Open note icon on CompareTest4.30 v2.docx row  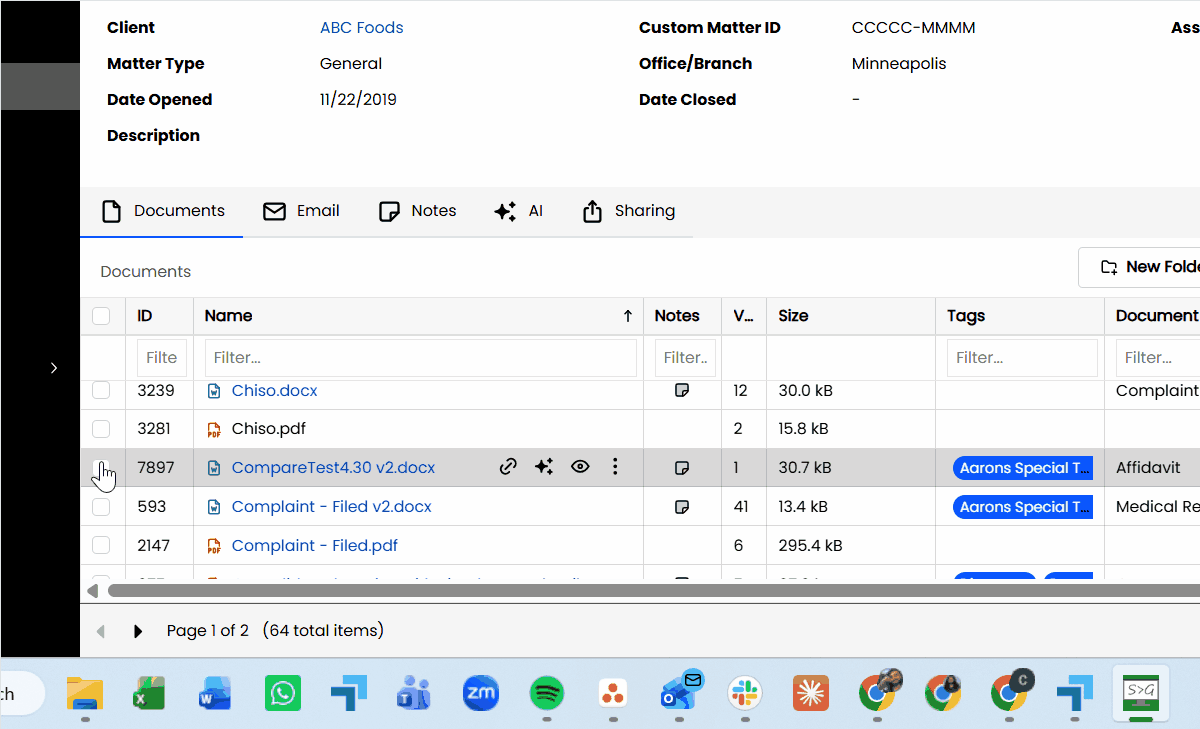tap(682, 467)
